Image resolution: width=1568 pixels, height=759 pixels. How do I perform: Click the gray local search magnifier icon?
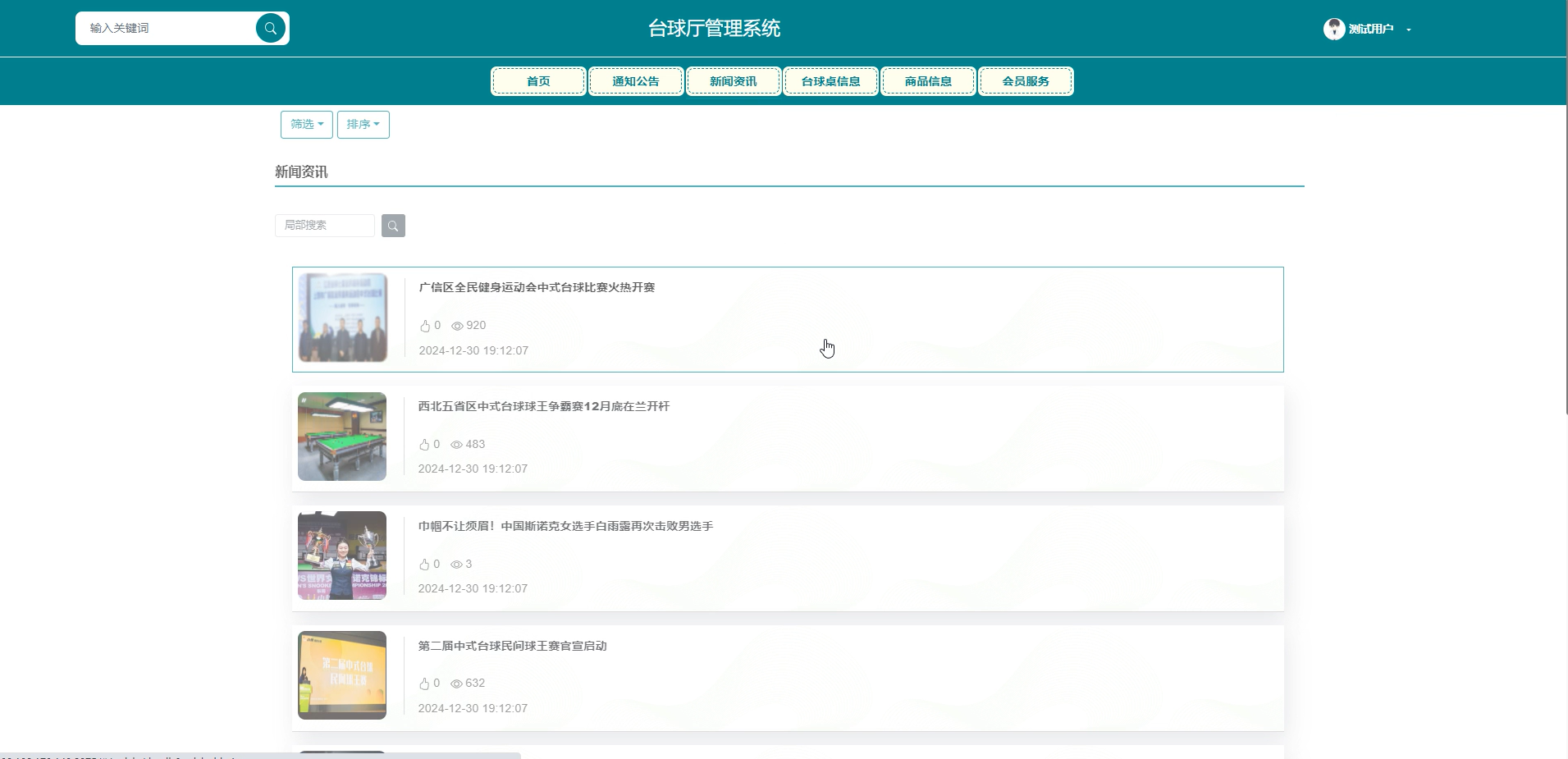click(393, 226)
